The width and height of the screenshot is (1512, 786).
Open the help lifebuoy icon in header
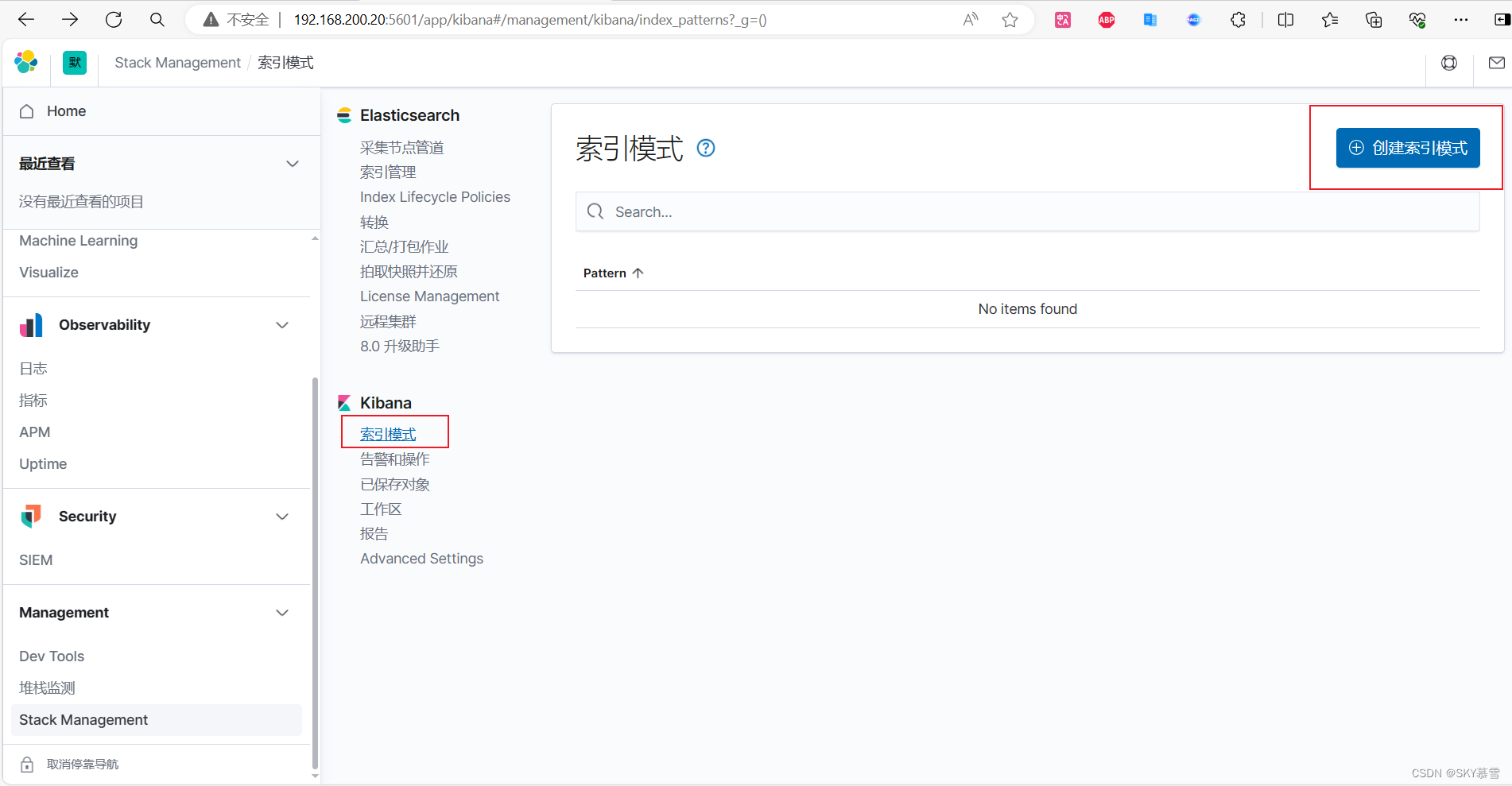[x=1449, y=63]
